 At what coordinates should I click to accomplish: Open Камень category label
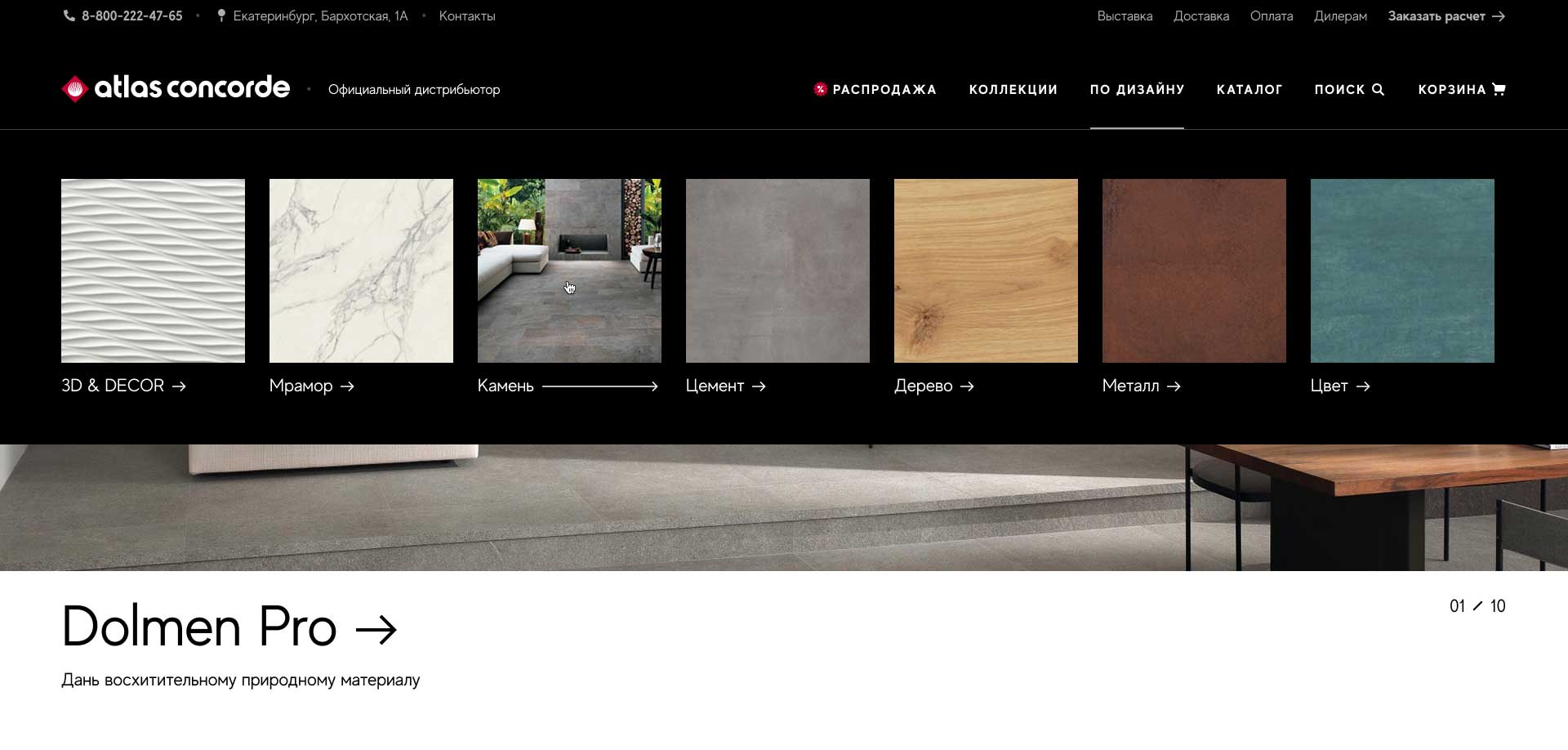click(x=506, y=386)
